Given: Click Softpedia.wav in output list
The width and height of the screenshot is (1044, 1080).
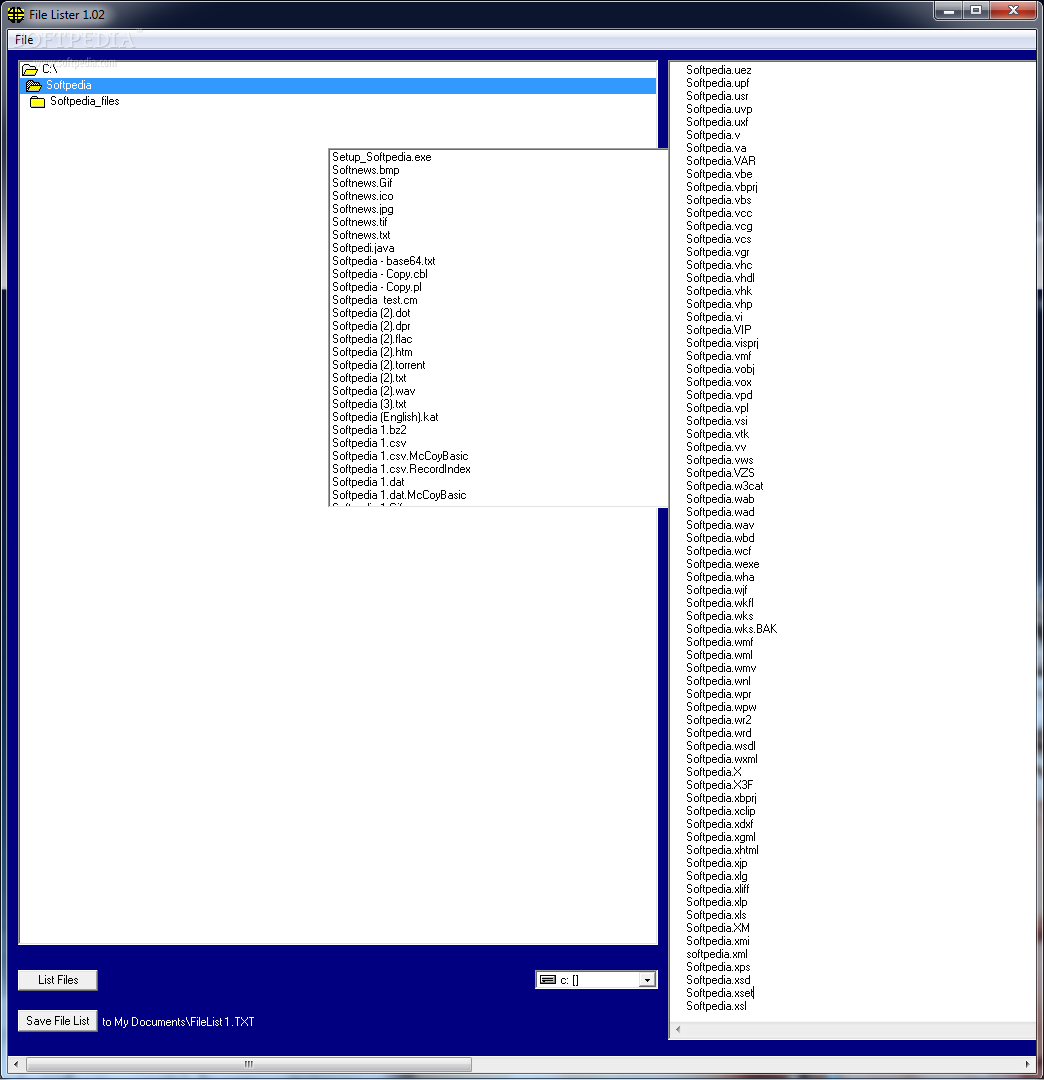Looking at the screenshot, I should pyautogui.click(x=720, y=526).
